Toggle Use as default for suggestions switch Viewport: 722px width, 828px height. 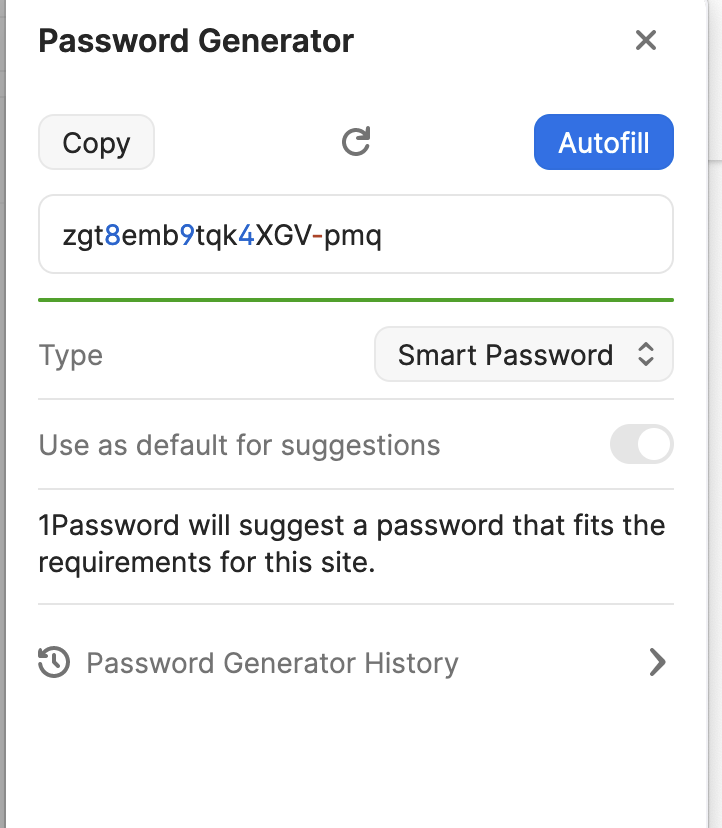click(641, 444)
